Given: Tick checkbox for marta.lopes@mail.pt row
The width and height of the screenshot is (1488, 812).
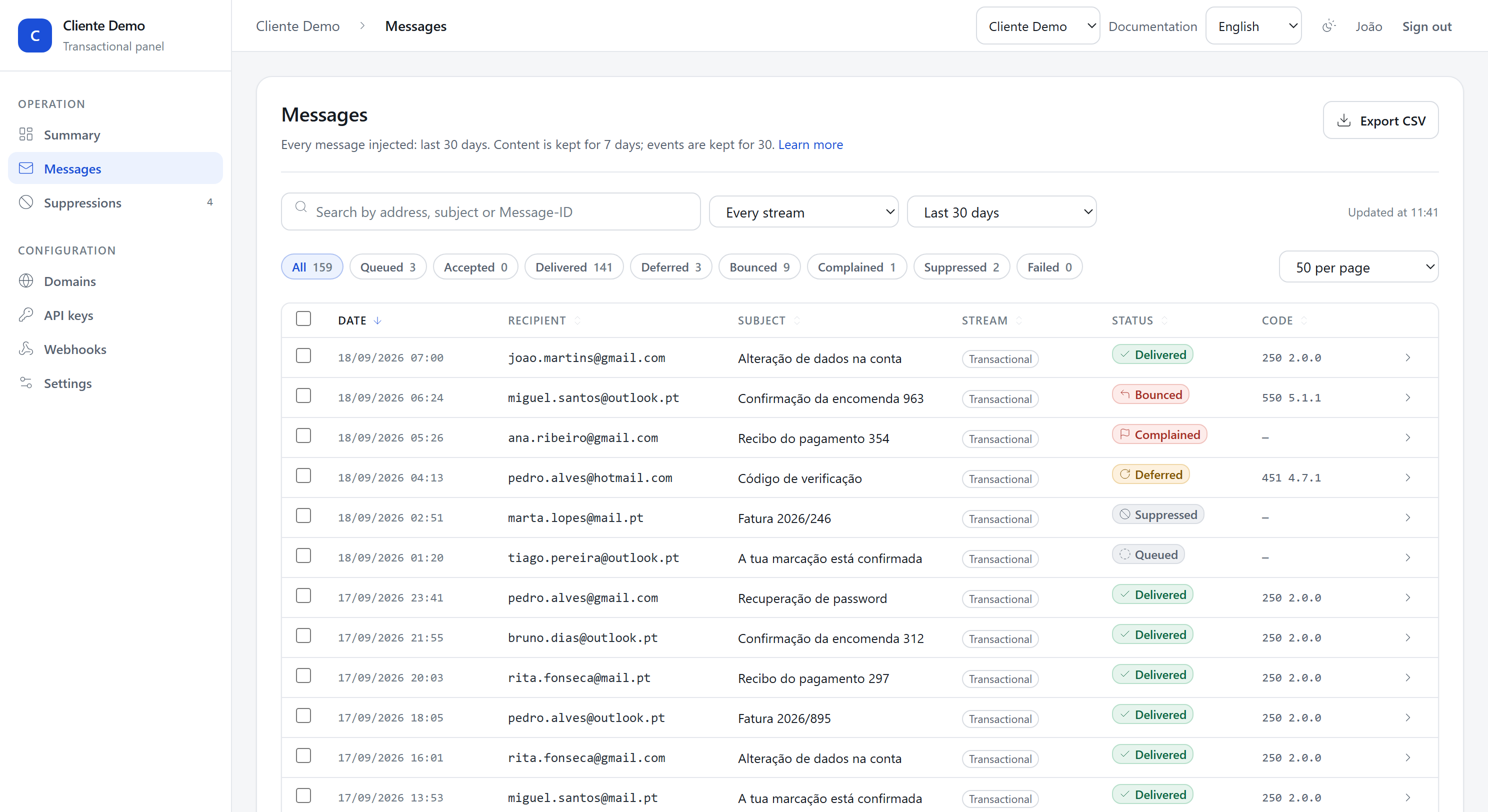Looking at the screenshot, I should pyautogui.click(x=303, y=515).
